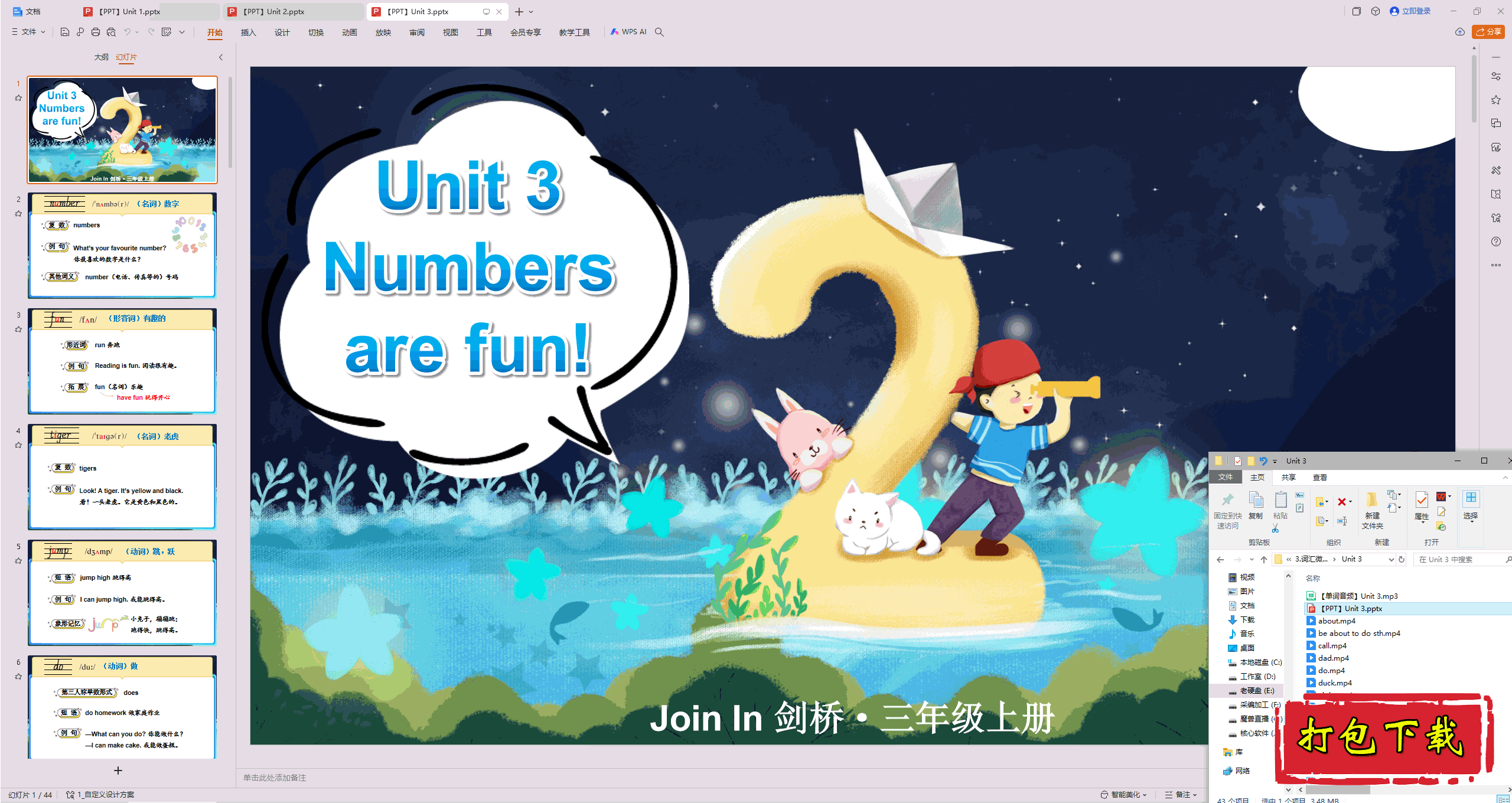The height and width of the screenshot is (803, 1512).
Task: Expand Explorer address bar history dropdown
Action: click(1391, 559)
